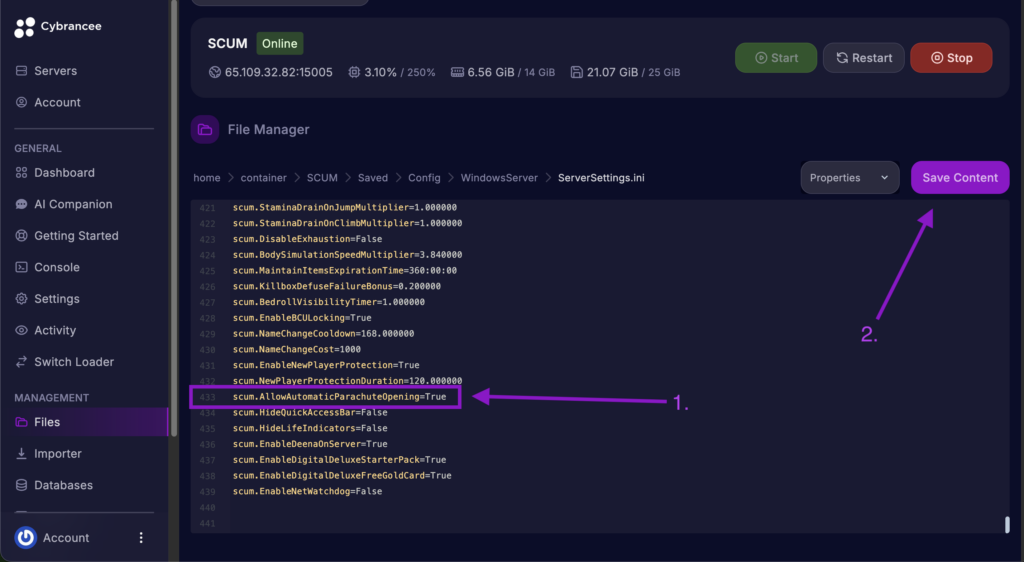Image resolution: width=1024 pixels, height=562 pixels.
Task: Open the three-dot account options menu
Action: click(x=141, y=537)
